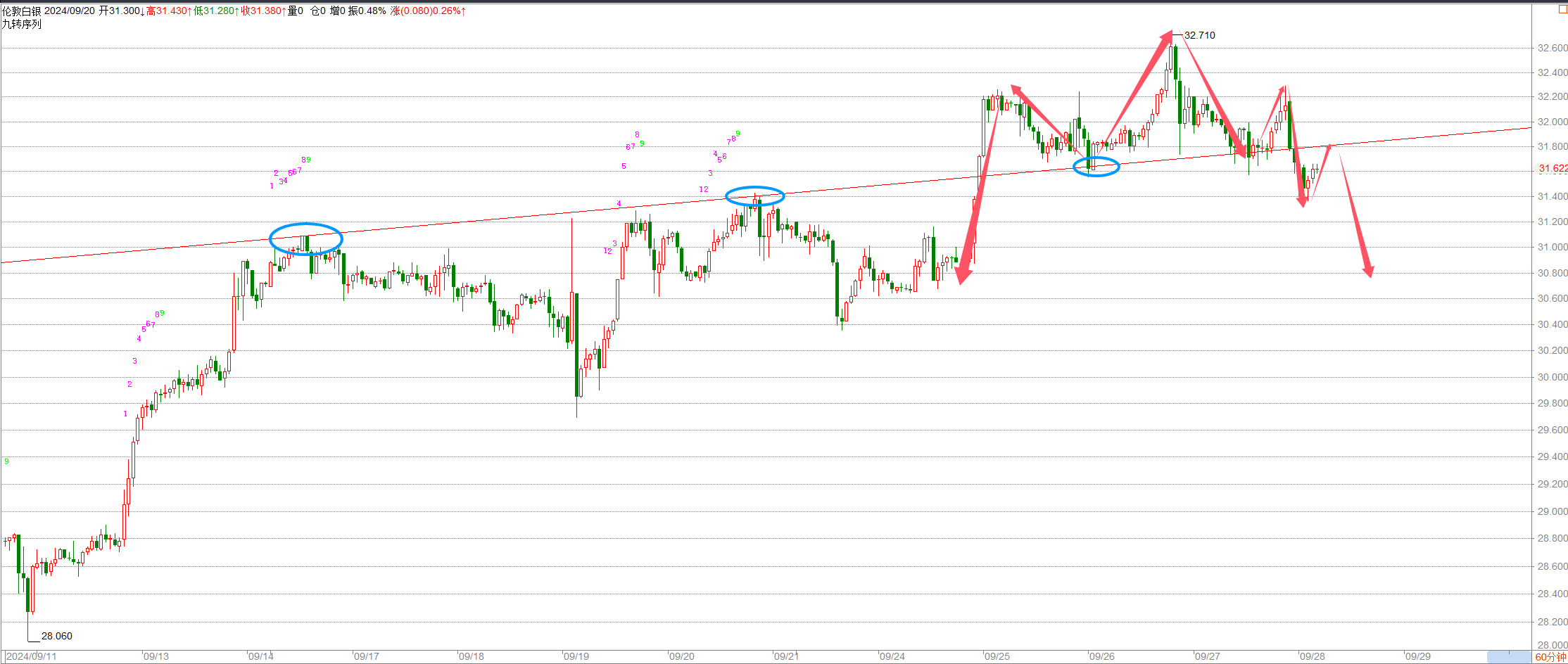Click the 29.000 price axis label
1568x664 pixels.
point(1553,511)
